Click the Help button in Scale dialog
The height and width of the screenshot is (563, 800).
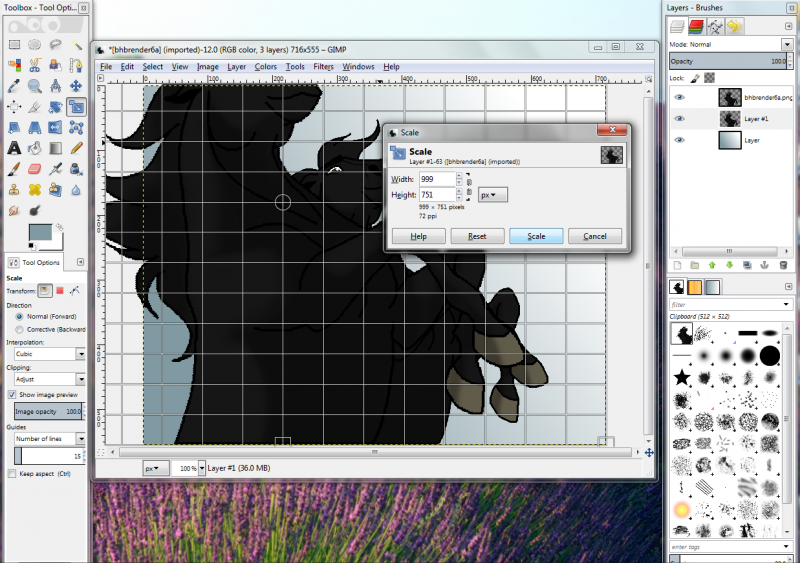pos(419,236)
